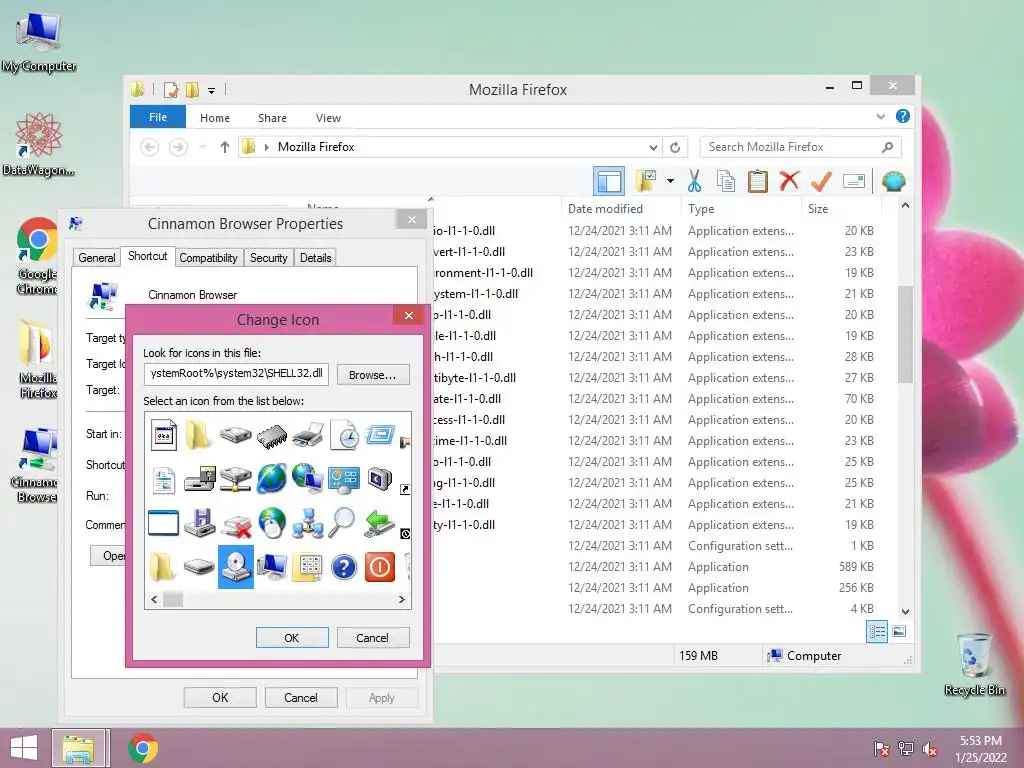The height and width of the screenshot is (768, 1024).
Task: Open the Share ribbon tab
Action: point(272,118)
